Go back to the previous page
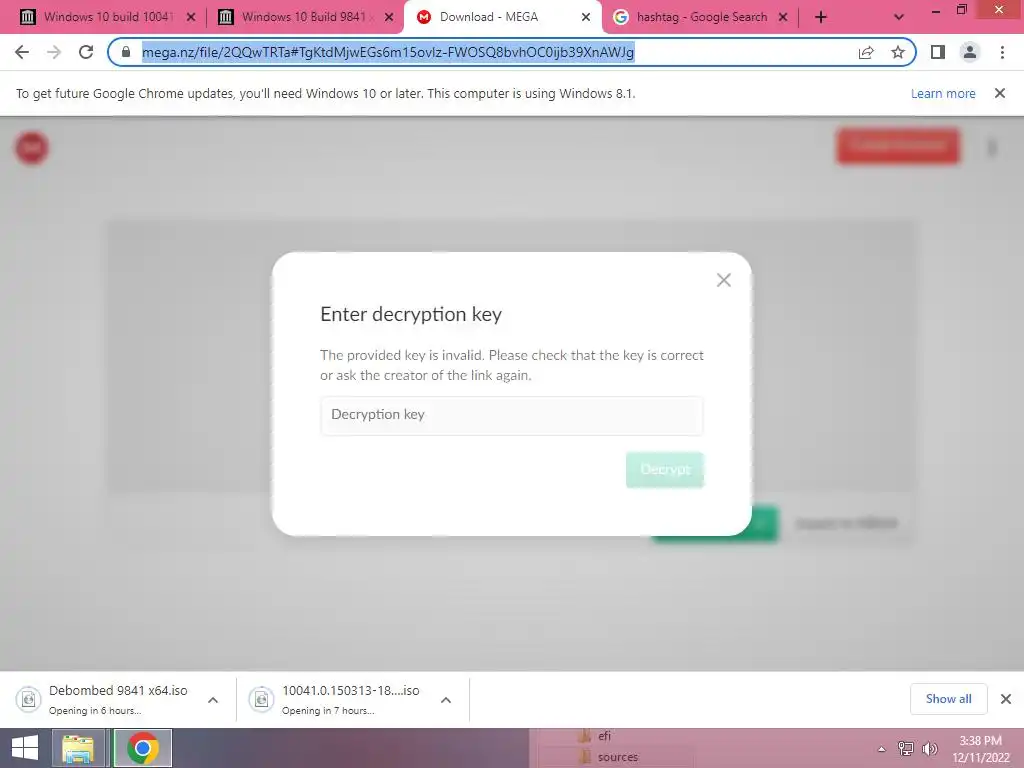 [x=22, y=52]
